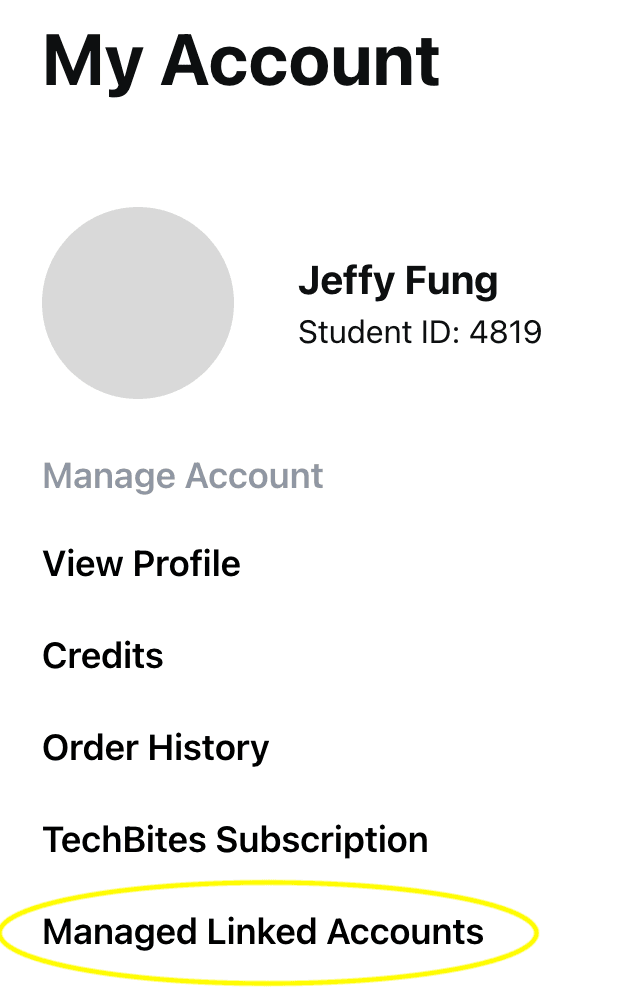The image size is (634, 1004).
Task: Select Credits in the account menu
Action: coord(103,656)
